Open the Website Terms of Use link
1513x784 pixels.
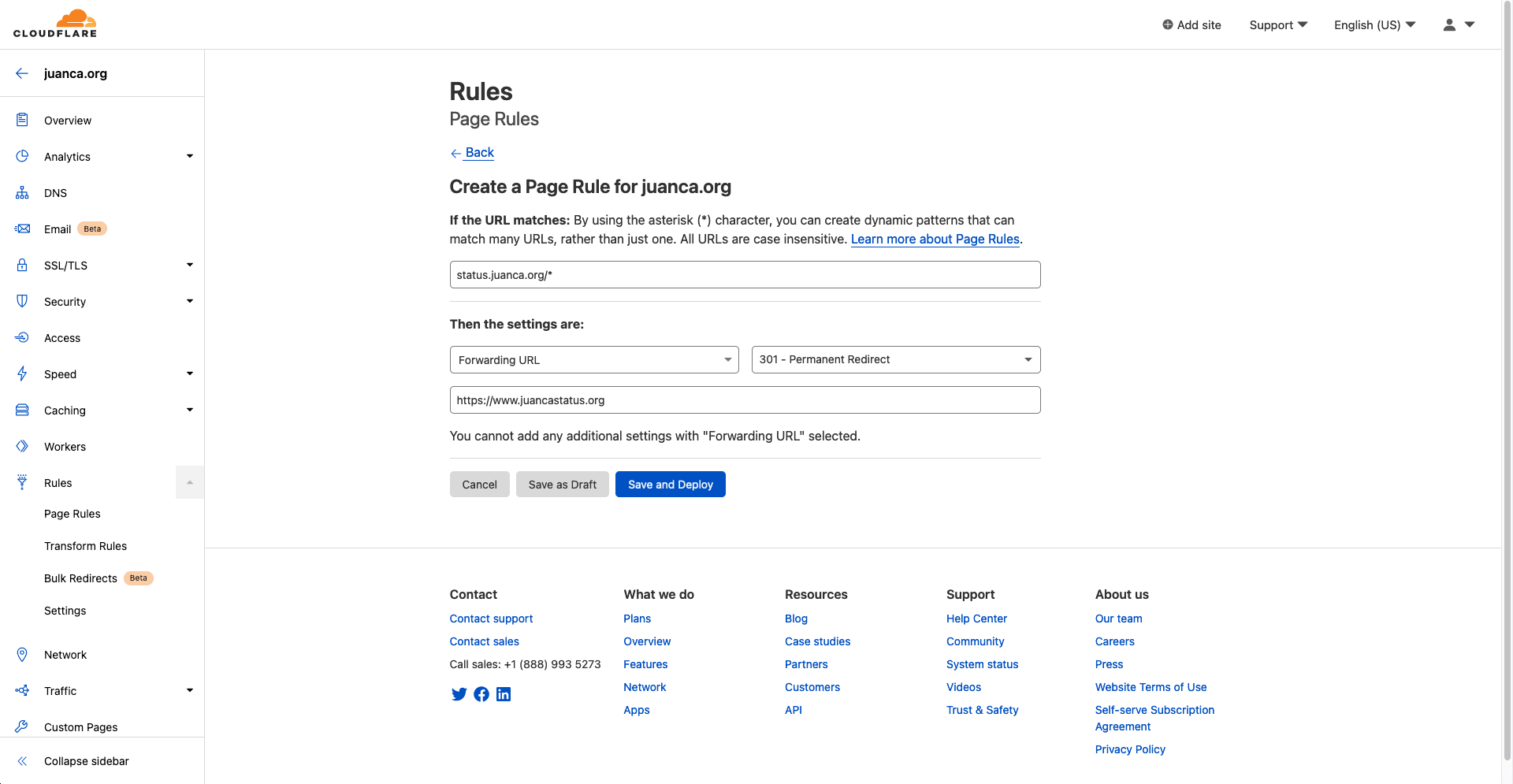click(x=1151, y=687)
